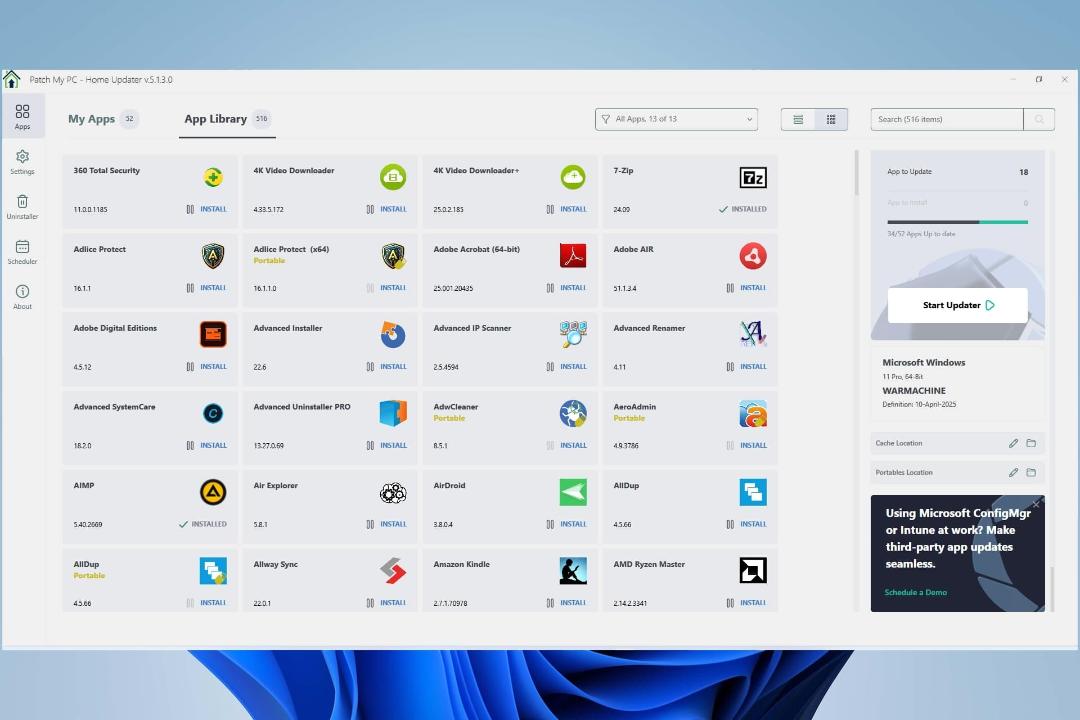Click the Advanced SystemCare icon
This screenshot has width=1080, height=720.
[x=213, y=413]
